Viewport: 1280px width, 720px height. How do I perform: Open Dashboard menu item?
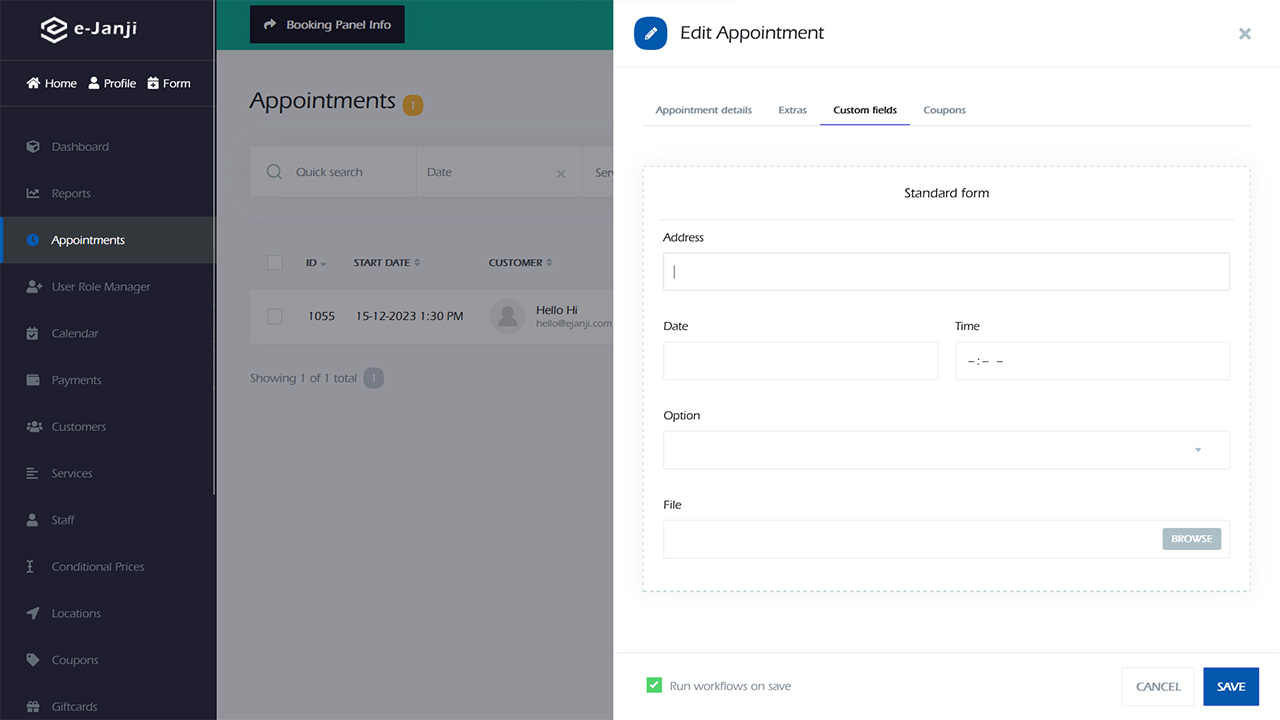[80, 147]
